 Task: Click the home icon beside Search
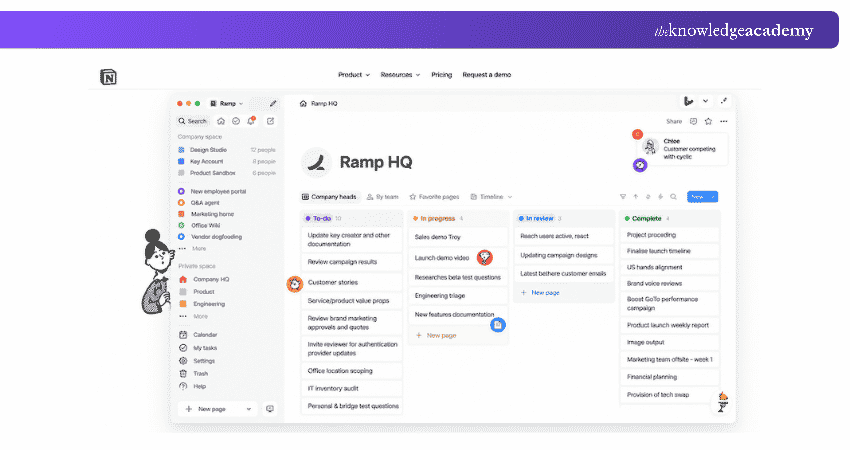(221, 121)
